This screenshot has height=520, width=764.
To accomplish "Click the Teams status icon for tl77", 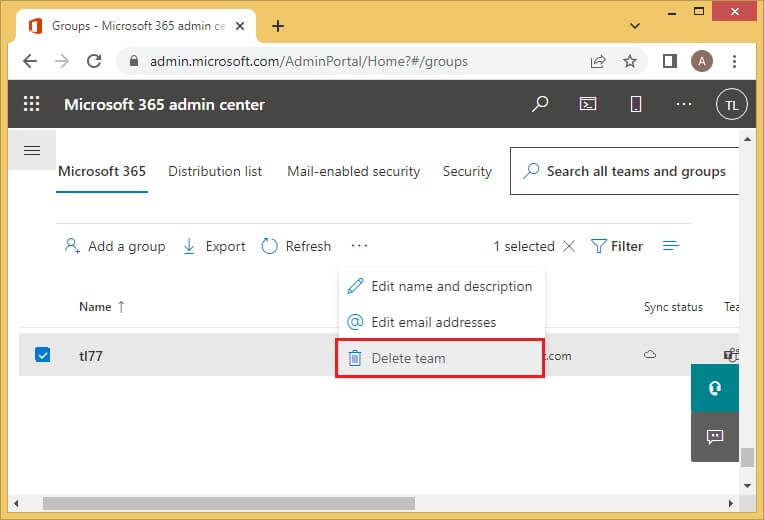I will 731,355.
